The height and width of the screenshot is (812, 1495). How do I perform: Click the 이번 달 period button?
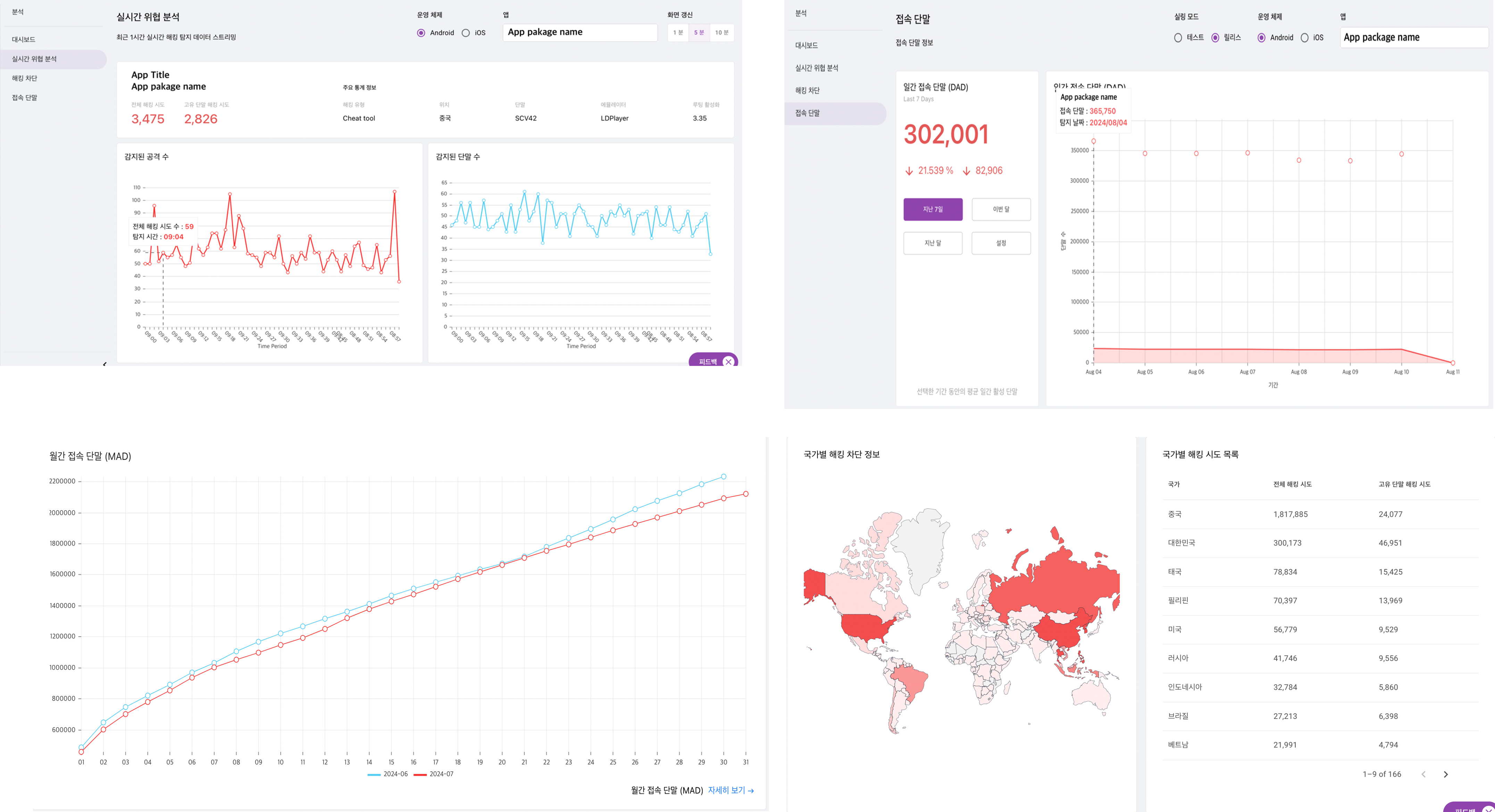pyautogui.click(x=1001, y=209)
